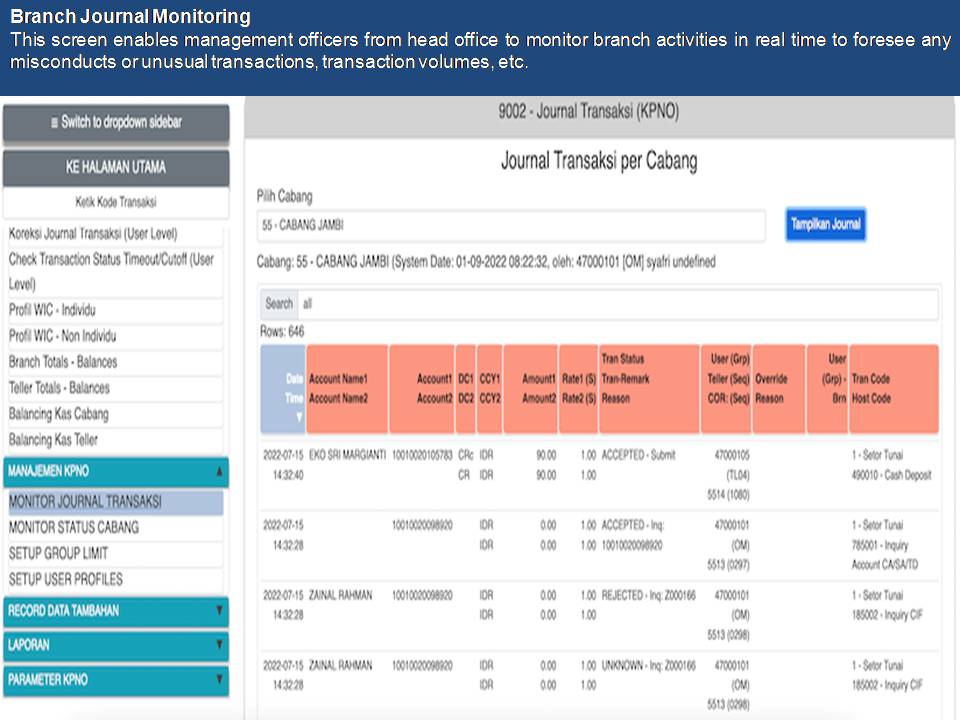Viewport: 960px width, 720px height.
Task: Go to KE HALAMAN UTAMA
Action: pos(116,167)
